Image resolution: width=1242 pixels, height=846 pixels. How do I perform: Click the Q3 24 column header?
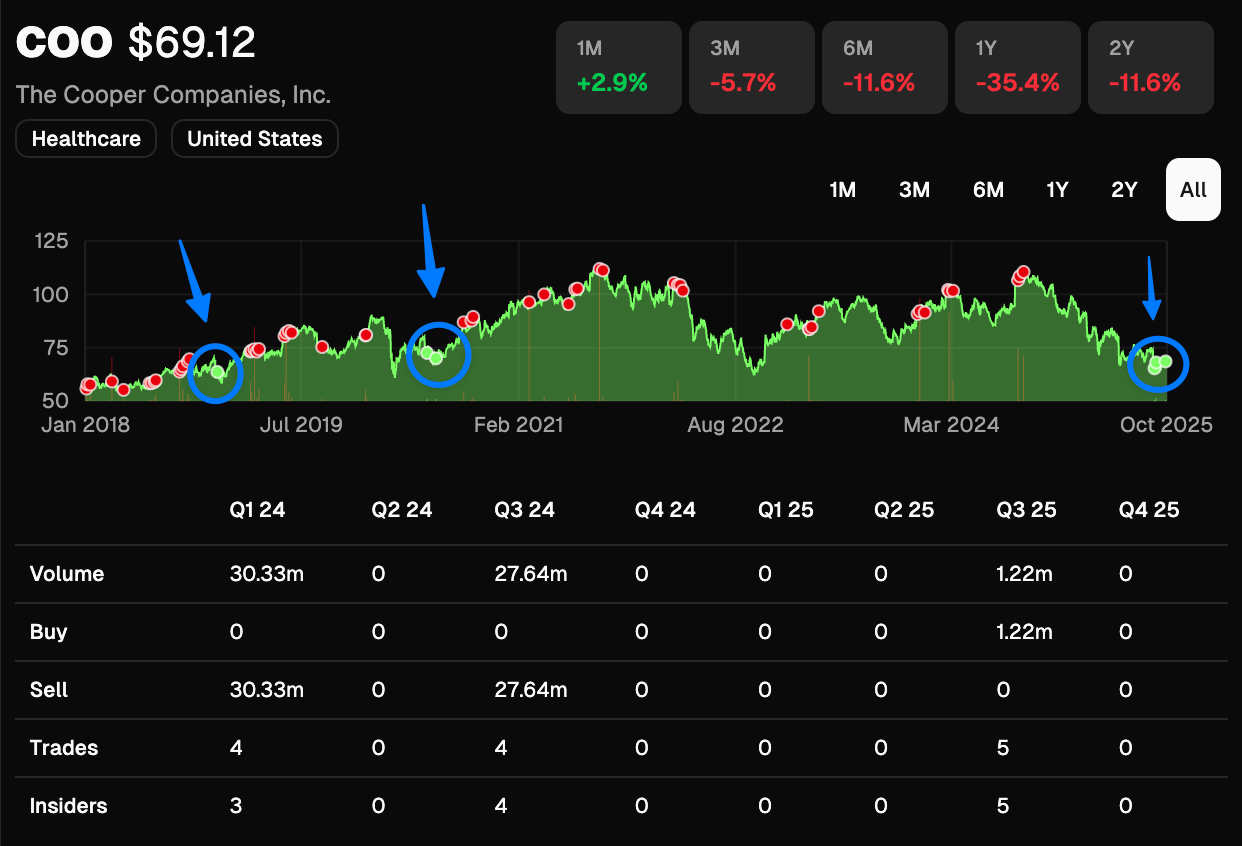525,510
